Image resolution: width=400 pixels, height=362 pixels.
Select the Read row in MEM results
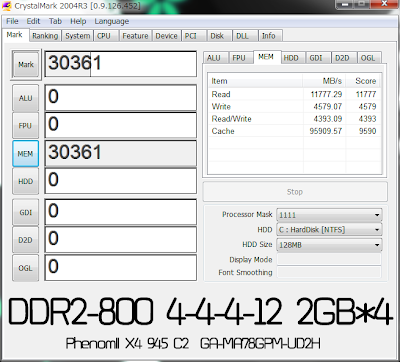[294, 94]
